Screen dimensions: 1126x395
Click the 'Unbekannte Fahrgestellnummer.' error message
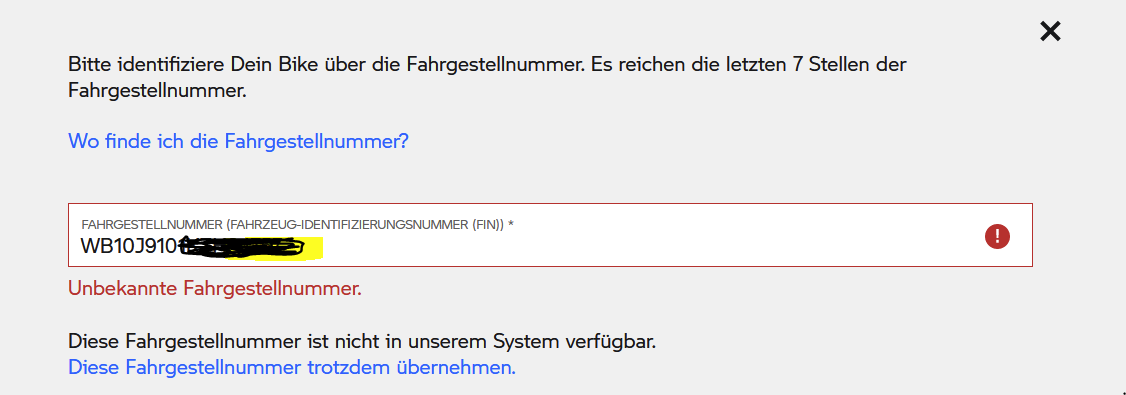coord(215,289)
